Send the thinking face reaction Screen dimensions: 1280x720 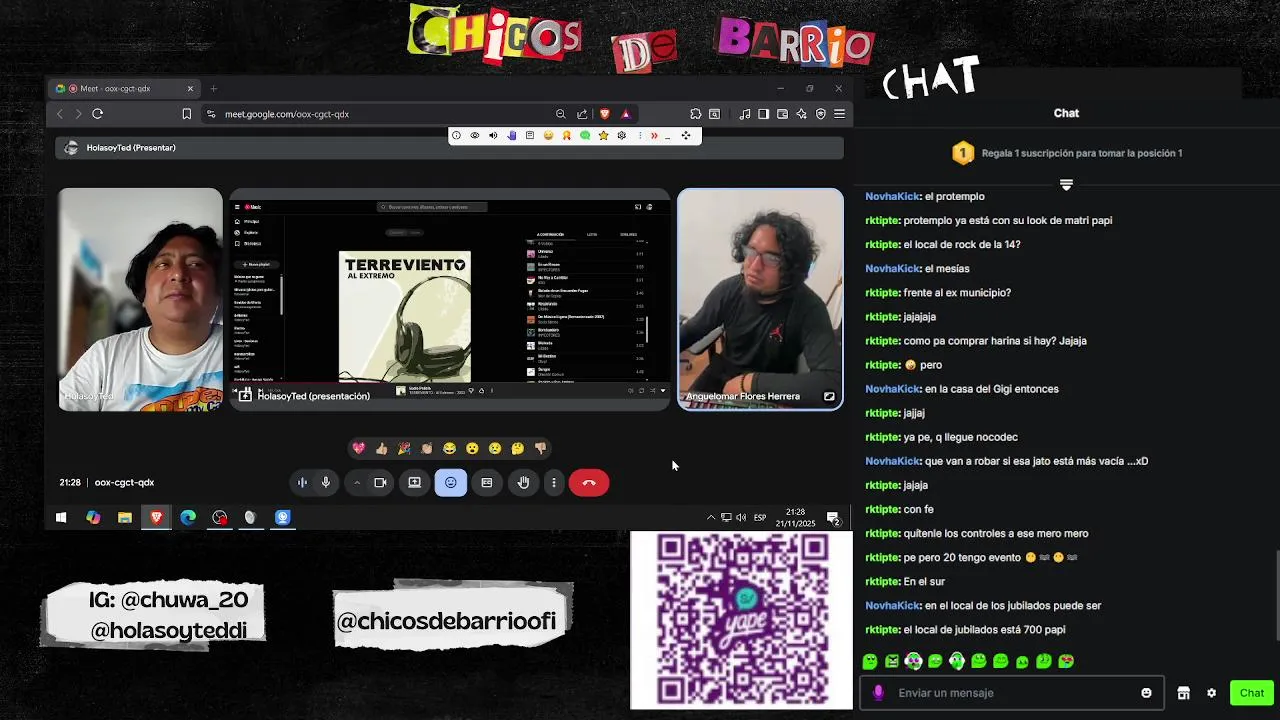(517, 448)
